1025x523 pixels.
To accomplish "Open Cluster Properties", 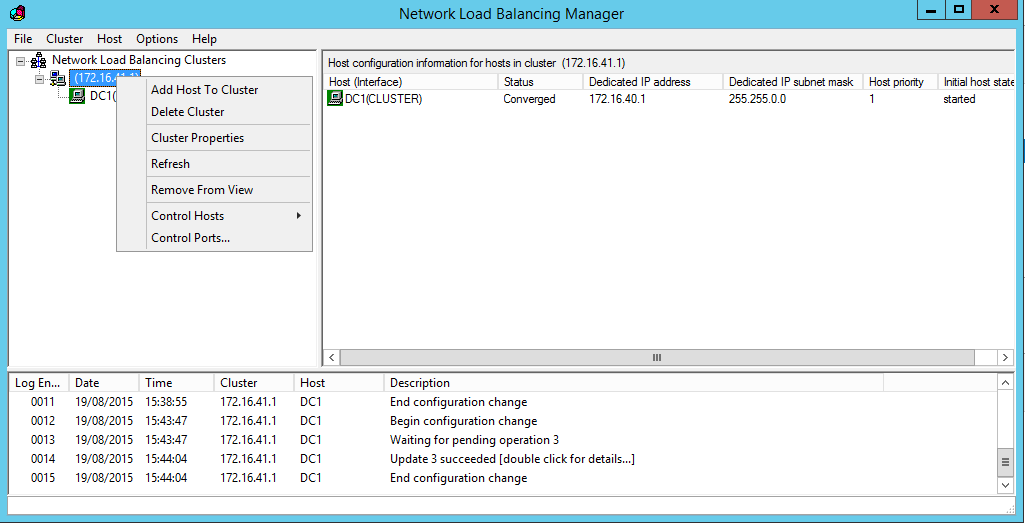I will [x=197, y=138].
